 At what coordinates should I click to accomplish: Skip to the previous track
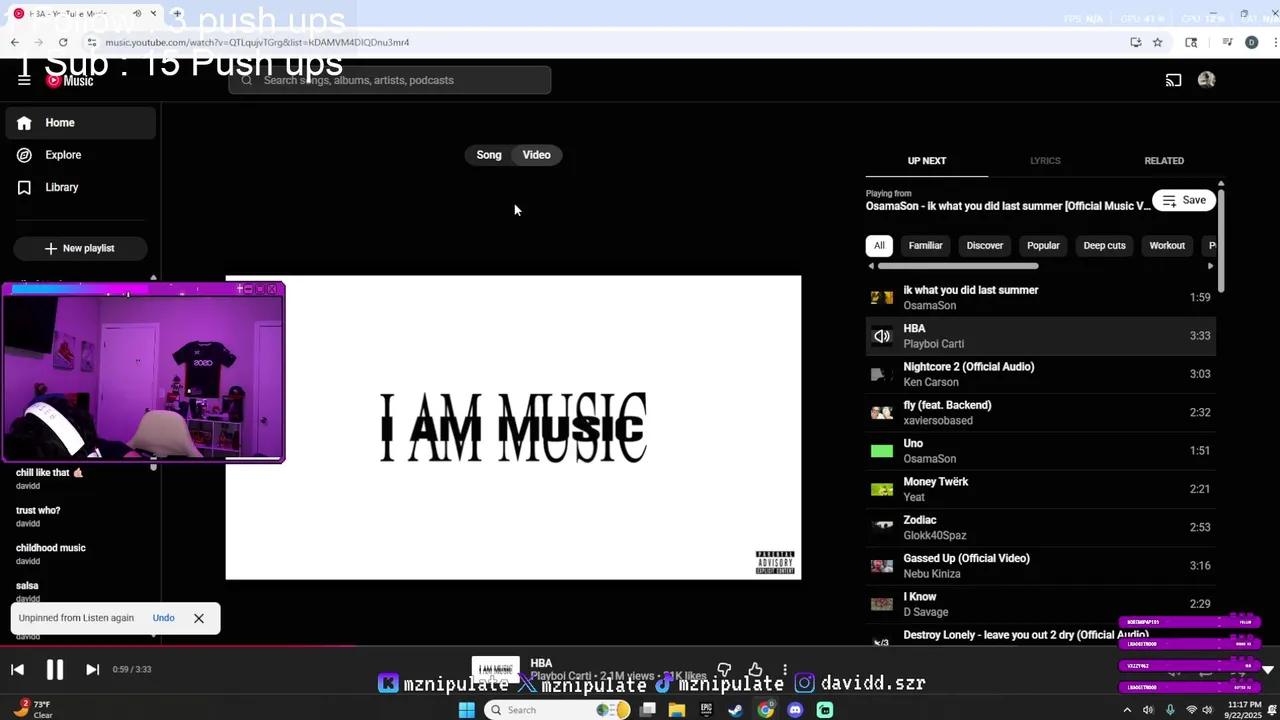17,669
